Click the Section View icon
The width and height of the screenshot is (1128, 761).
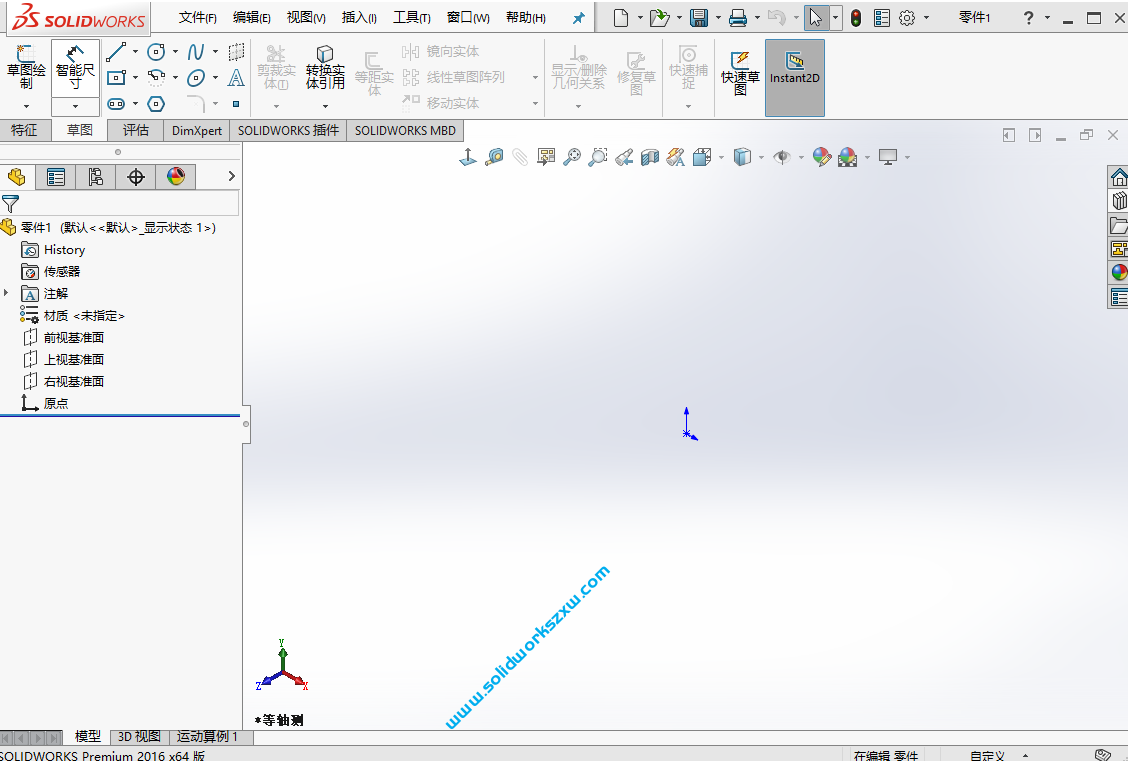pyautogui.click(x=650, y=157)
